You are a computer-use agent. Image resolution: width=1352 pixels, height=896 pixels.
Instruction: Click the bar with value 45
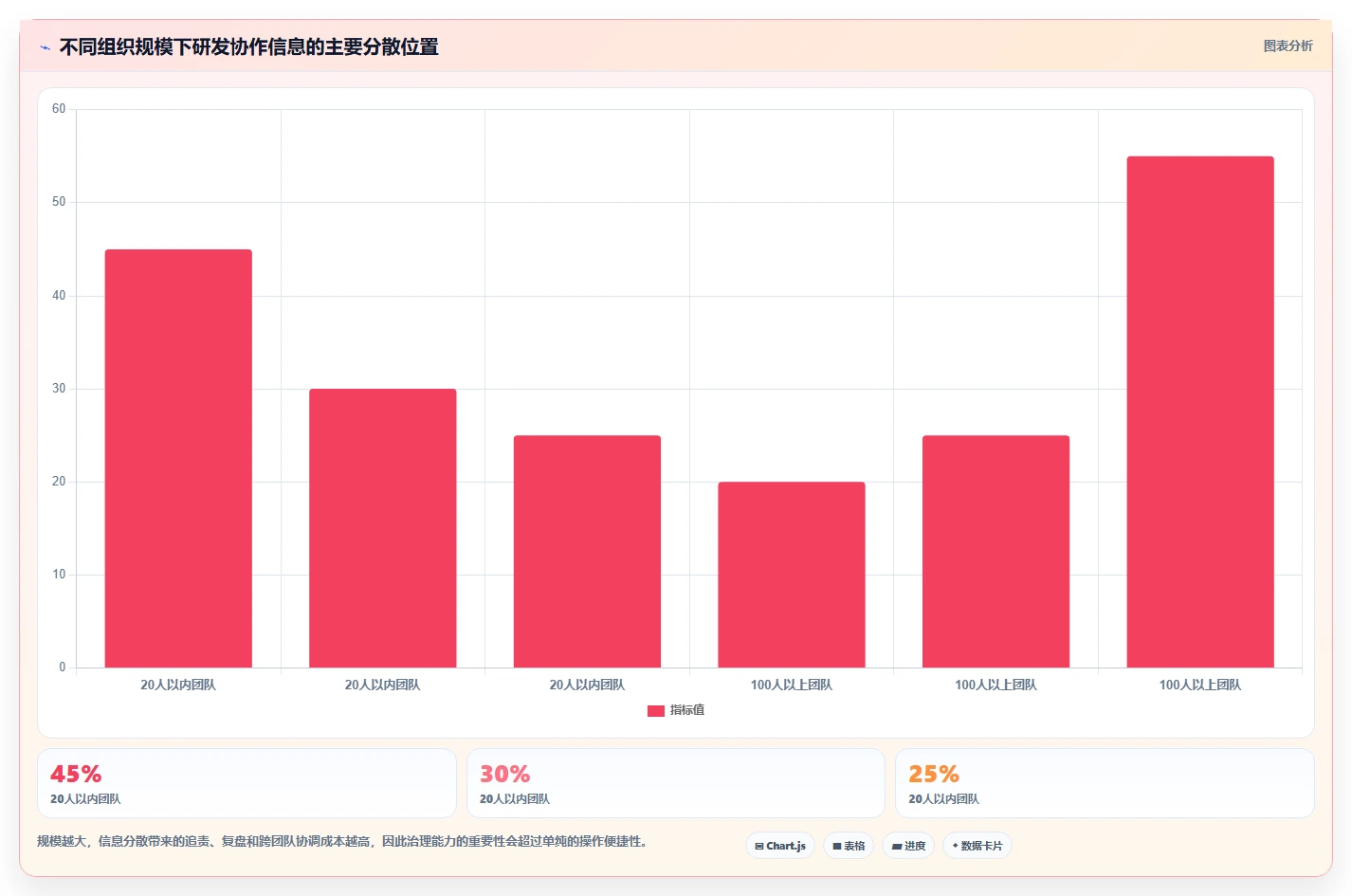(x=178, y=459)
